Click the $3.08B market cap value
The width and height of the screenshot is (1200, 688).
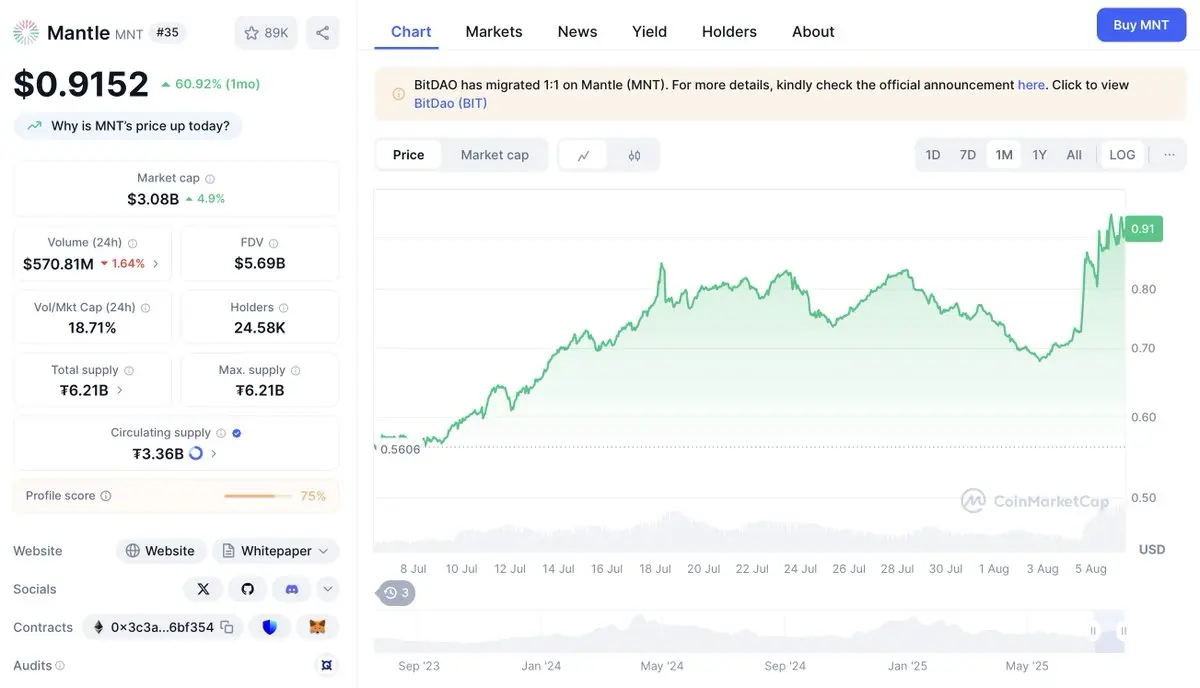coord(153,199)
